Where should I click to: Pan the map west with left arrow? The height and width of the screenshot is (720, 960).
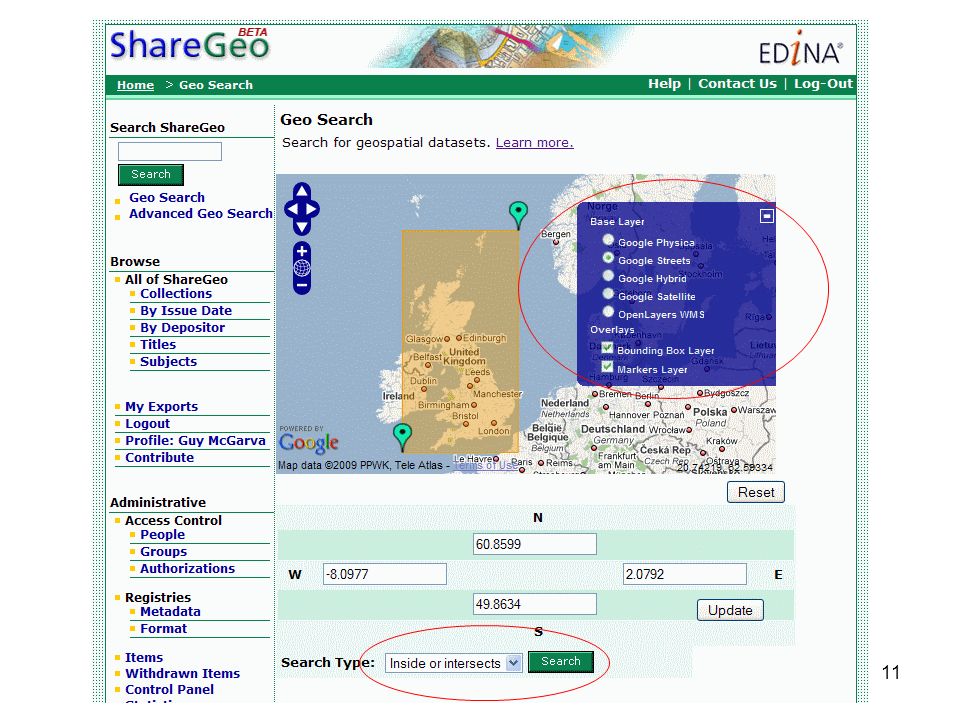(x=292, y=209)
